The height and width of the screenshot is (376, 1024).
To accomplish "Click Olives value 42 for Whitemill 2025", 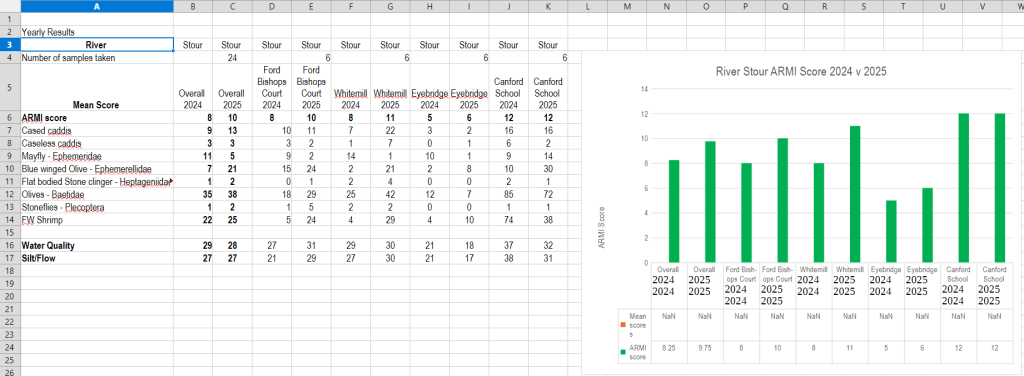I will coord(390,195).
